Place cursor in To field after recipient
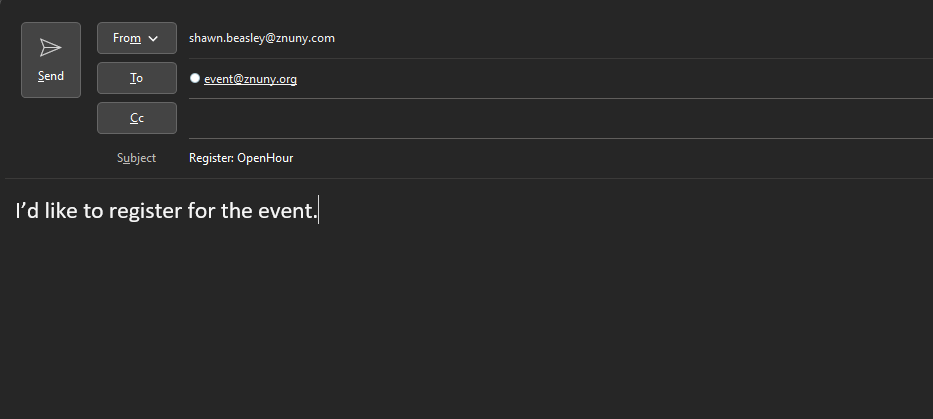Screen dimensions: 933x419 tap(600, 79)
